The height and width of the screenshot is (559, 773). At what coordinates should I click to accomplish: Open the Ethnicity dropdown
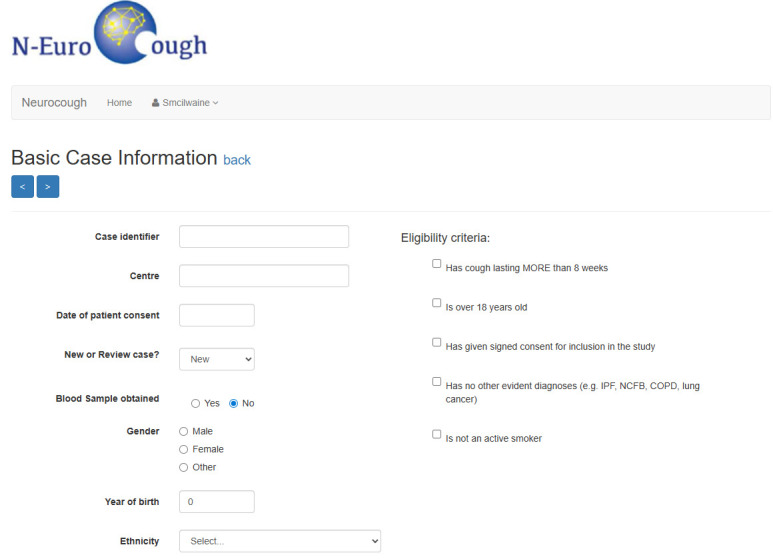tap(280, 541)
